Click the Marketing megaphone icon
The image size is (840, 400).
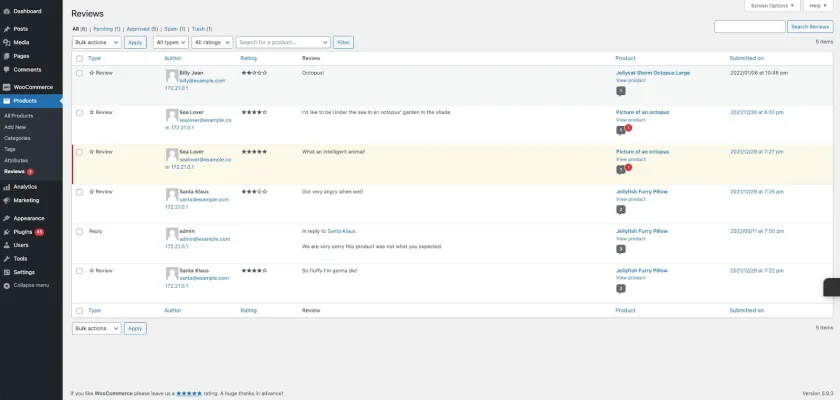(x=6, y=200)
